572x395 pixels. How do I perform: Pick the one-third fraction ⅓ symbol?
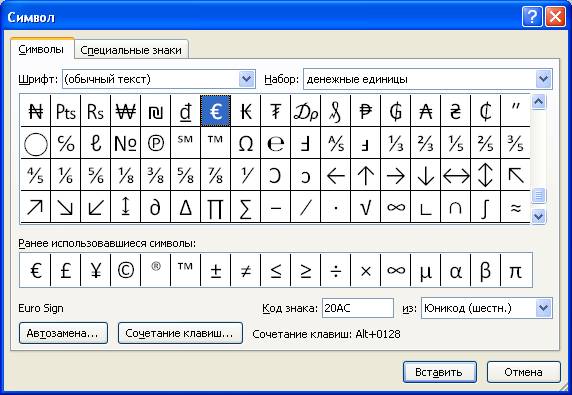(x=396, y=143)
